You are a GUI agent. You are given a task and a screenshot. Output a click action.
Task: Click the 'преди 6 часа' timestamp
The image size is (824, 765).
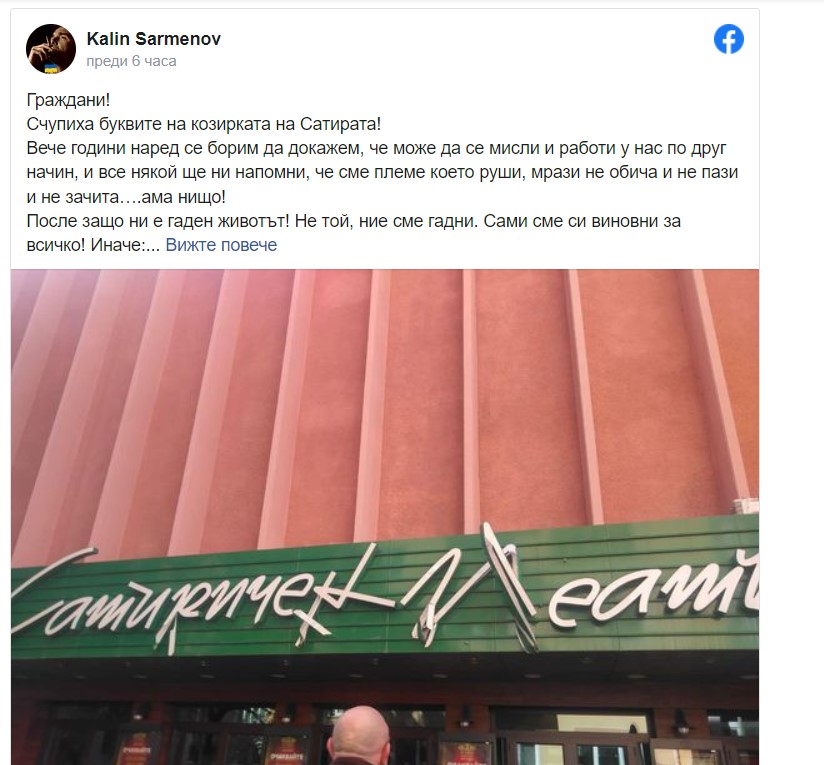(x=131, y=61)
